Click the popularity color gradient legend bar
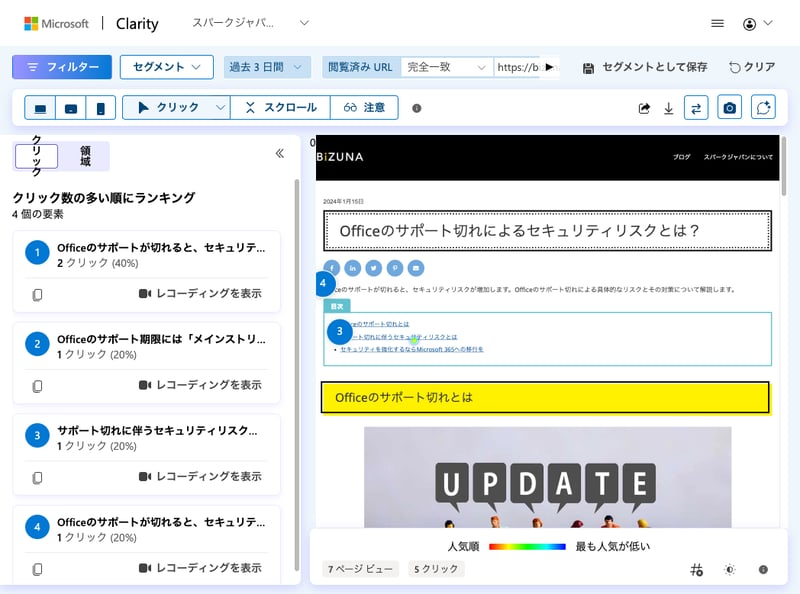This screenshot has height=594, width=800. pos(527,547)
